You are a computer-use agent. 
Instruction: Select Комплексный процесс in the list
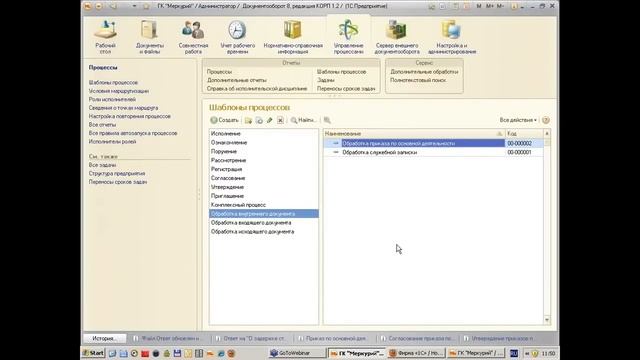(264, 205)
